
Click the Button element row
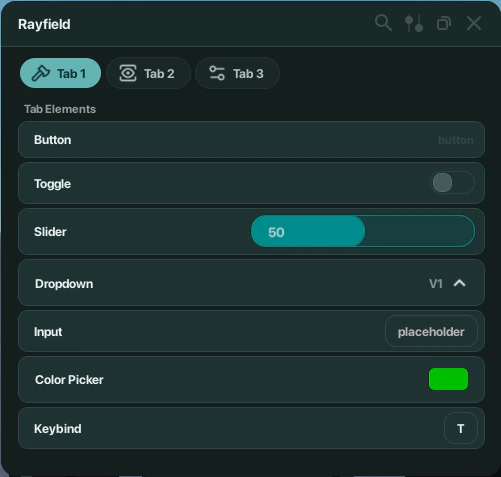tap(251, 140)
